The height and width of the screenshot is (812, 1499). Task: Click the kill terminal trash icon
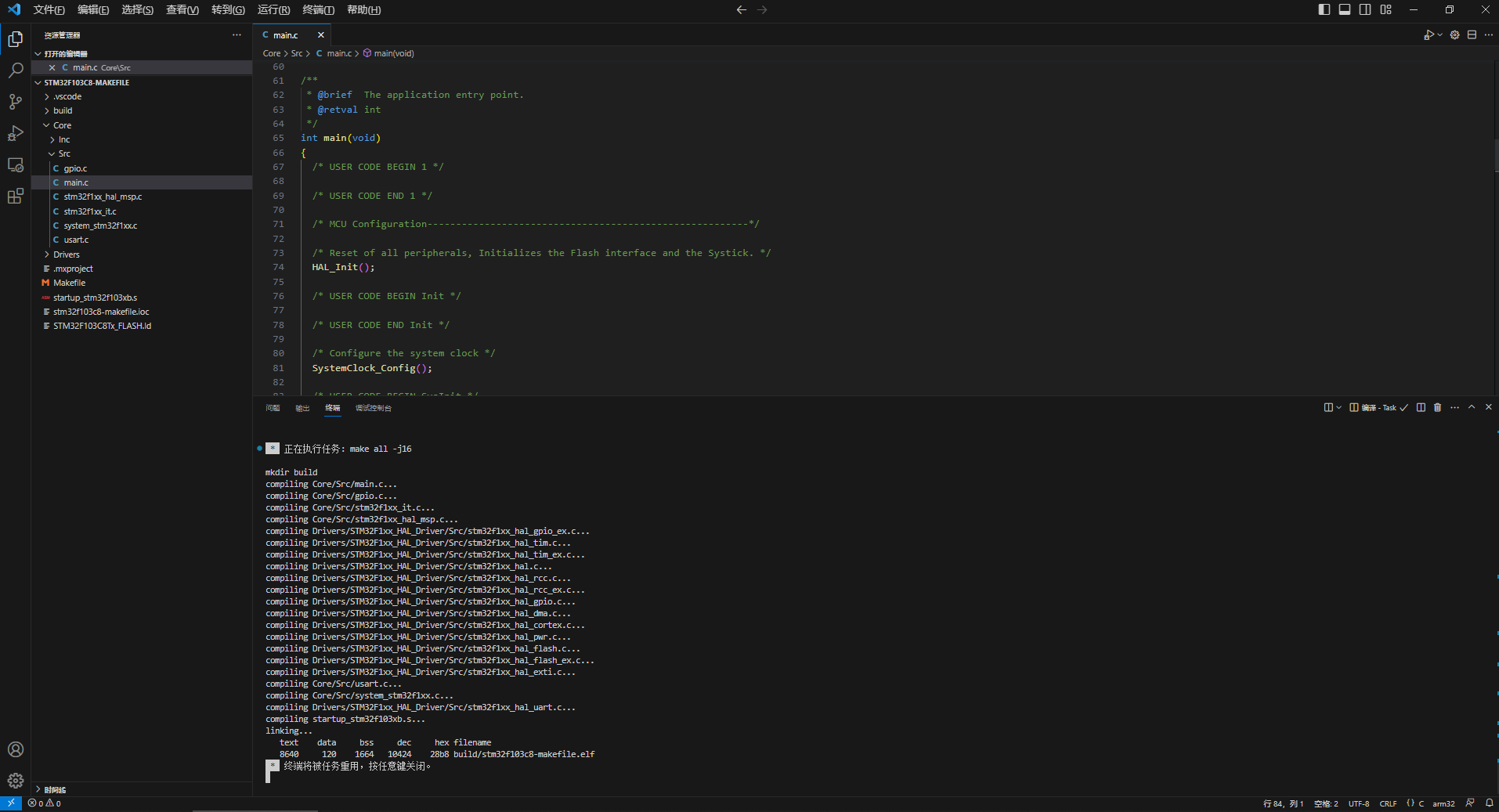[1437, 407]
